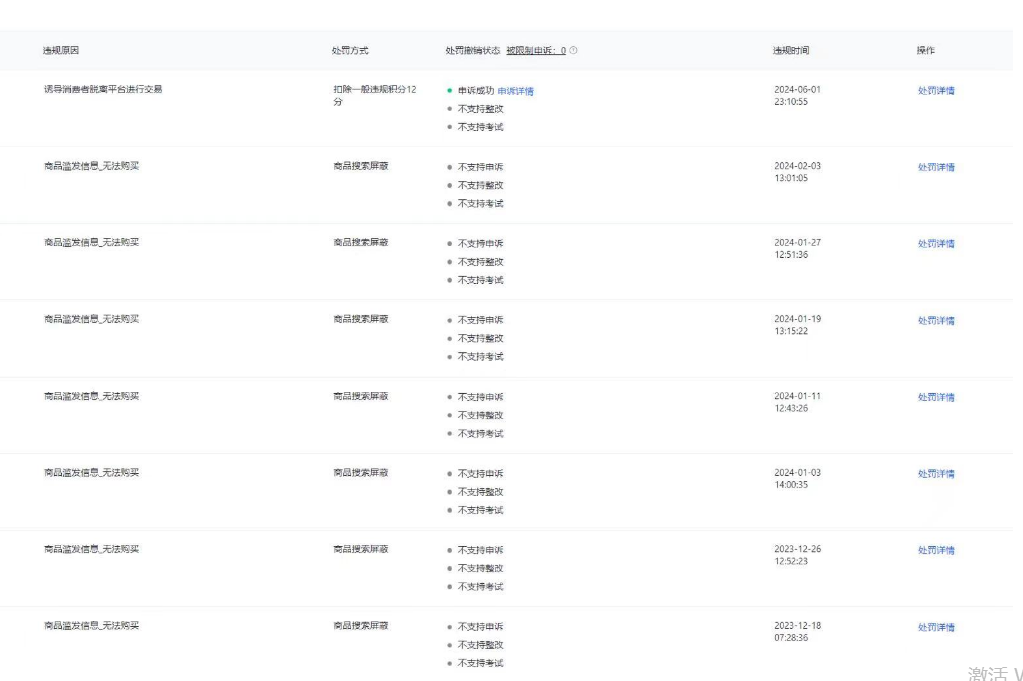This screenshot has height=681, width=1023.
Task: Click the green 申诉成功 status
Action: pyautogui.click(x=475, y=91)
